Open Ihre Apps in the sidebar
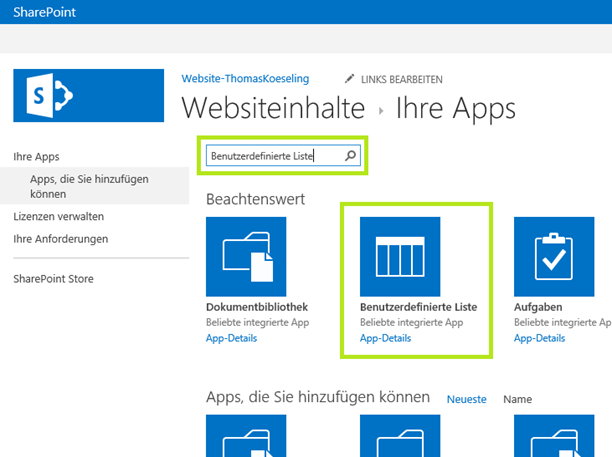The height and width of the screenshot is (457, 612). [36, 156]
